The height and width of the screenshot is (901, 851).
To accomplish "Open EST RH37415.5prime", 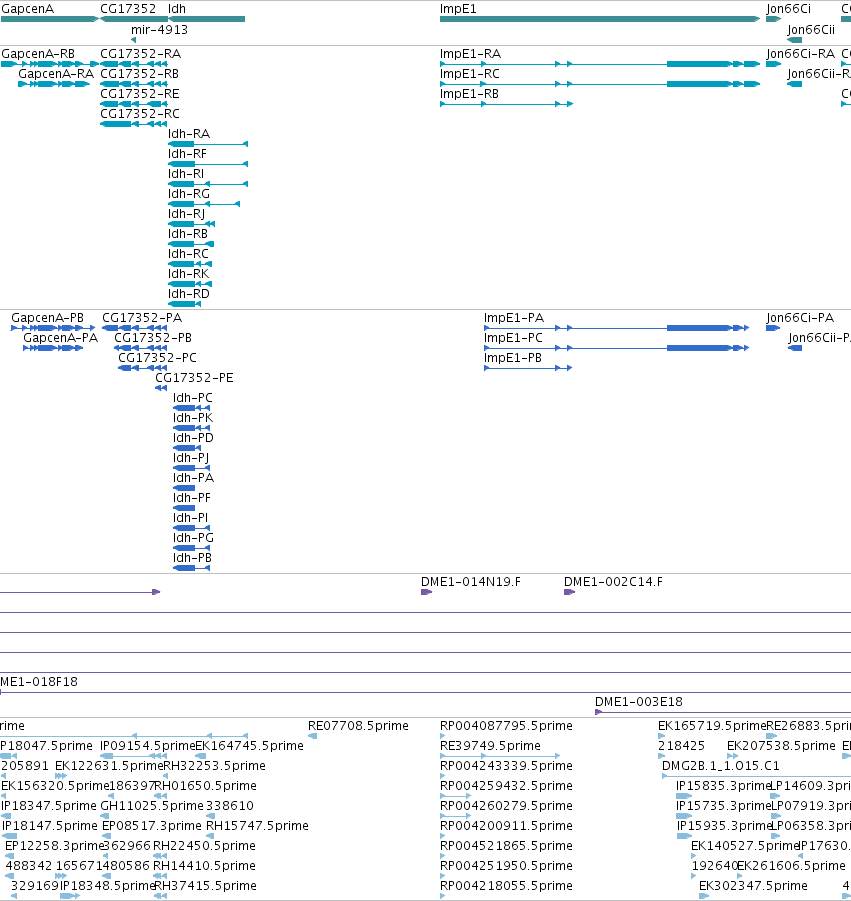I will click(x=161, y=896).
